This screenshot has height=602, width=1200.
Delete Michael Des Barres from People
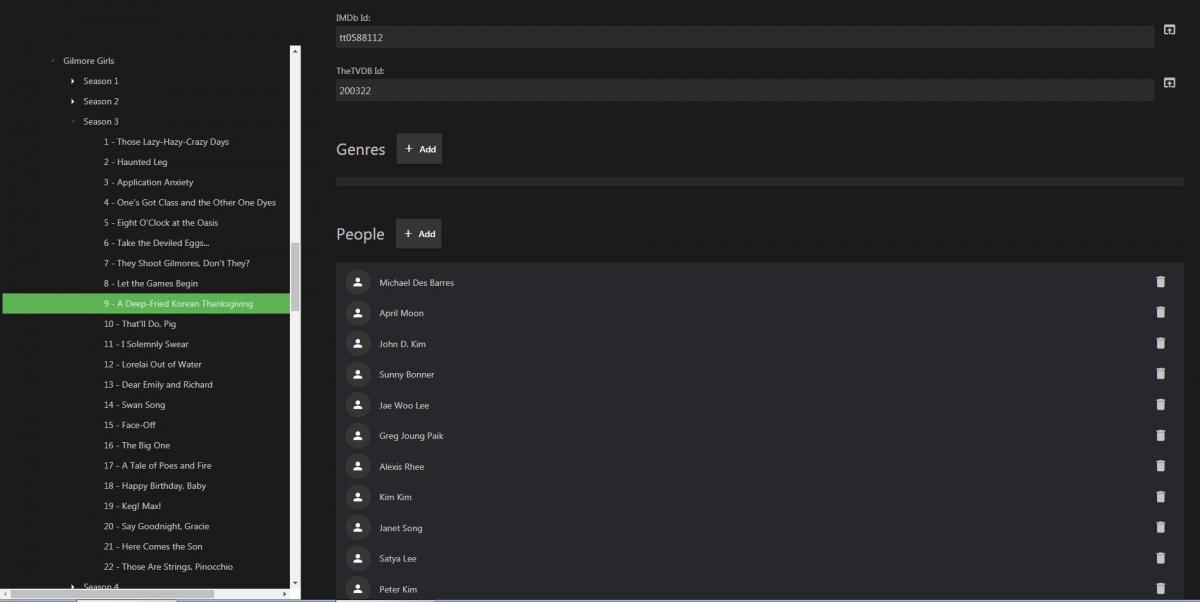[x=1160, y=282]
